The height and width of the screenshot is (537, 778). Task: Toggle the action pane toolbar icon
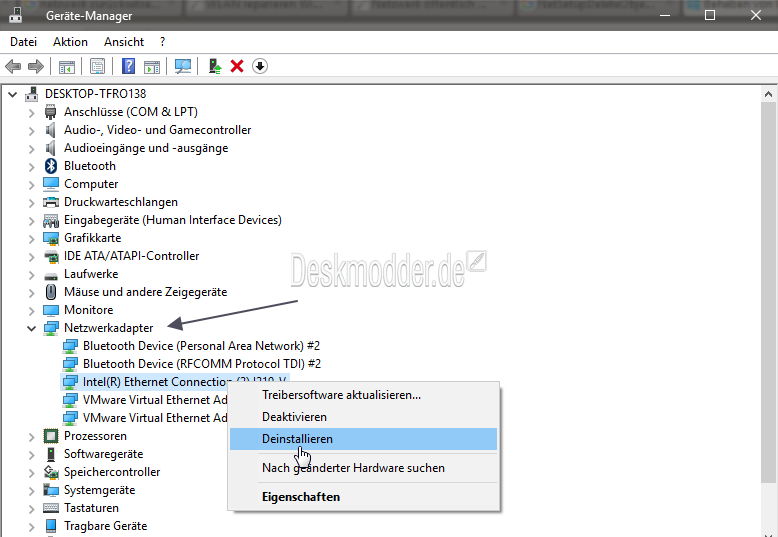[x=152, y=66]
